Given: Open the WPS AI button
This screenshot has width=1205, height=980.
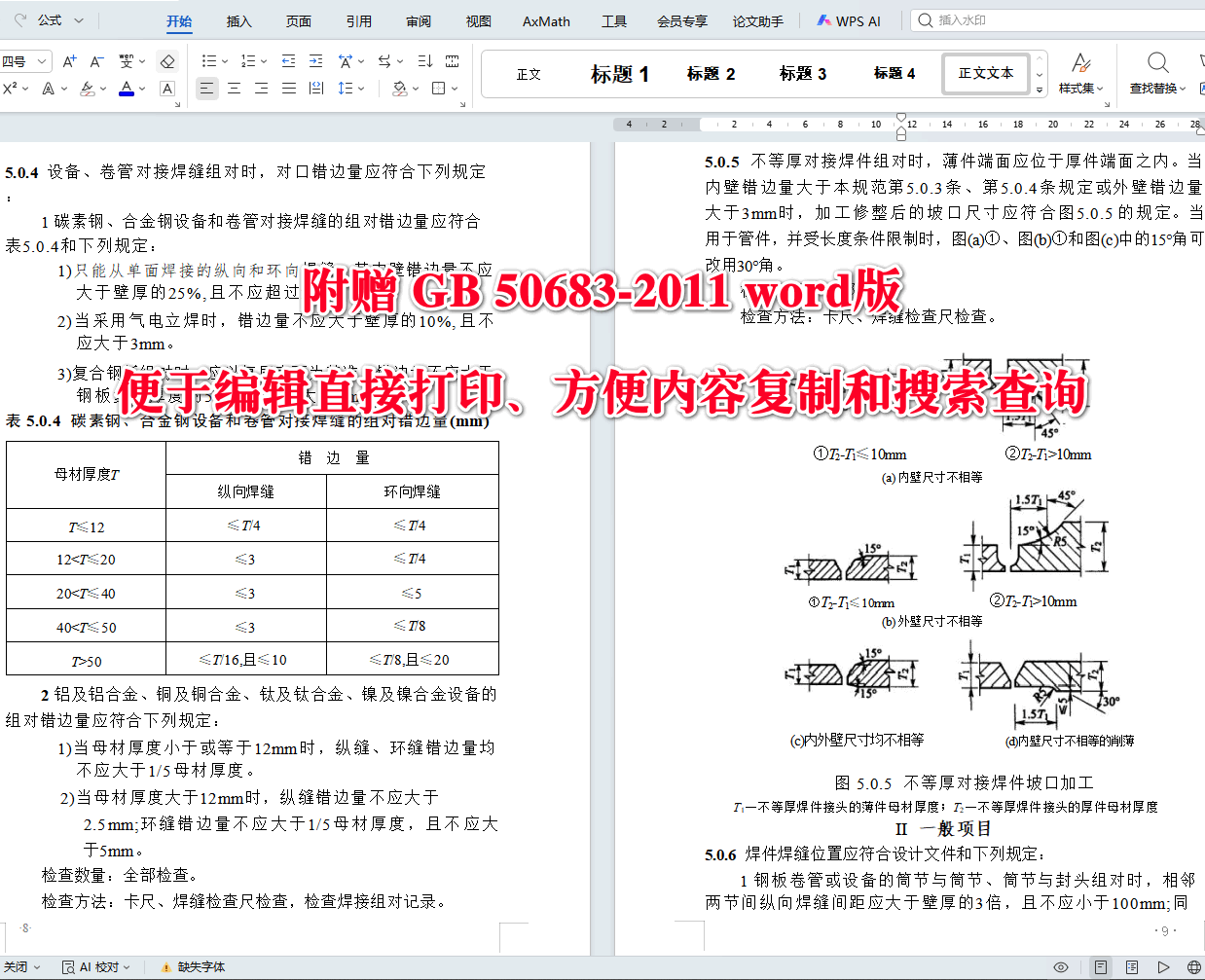Looking at the screenshot, I should (849, 20).
